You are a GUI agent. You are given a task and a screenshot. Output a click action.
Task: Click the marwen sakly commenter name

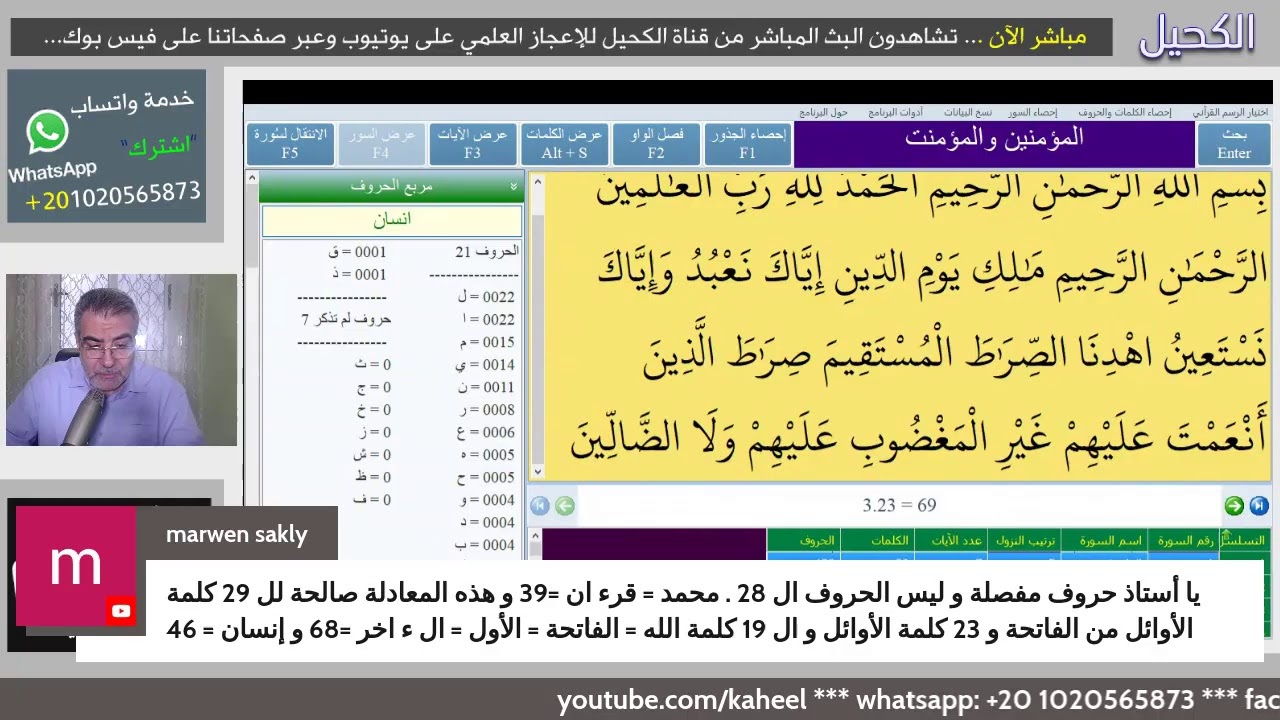click(237, 535)
